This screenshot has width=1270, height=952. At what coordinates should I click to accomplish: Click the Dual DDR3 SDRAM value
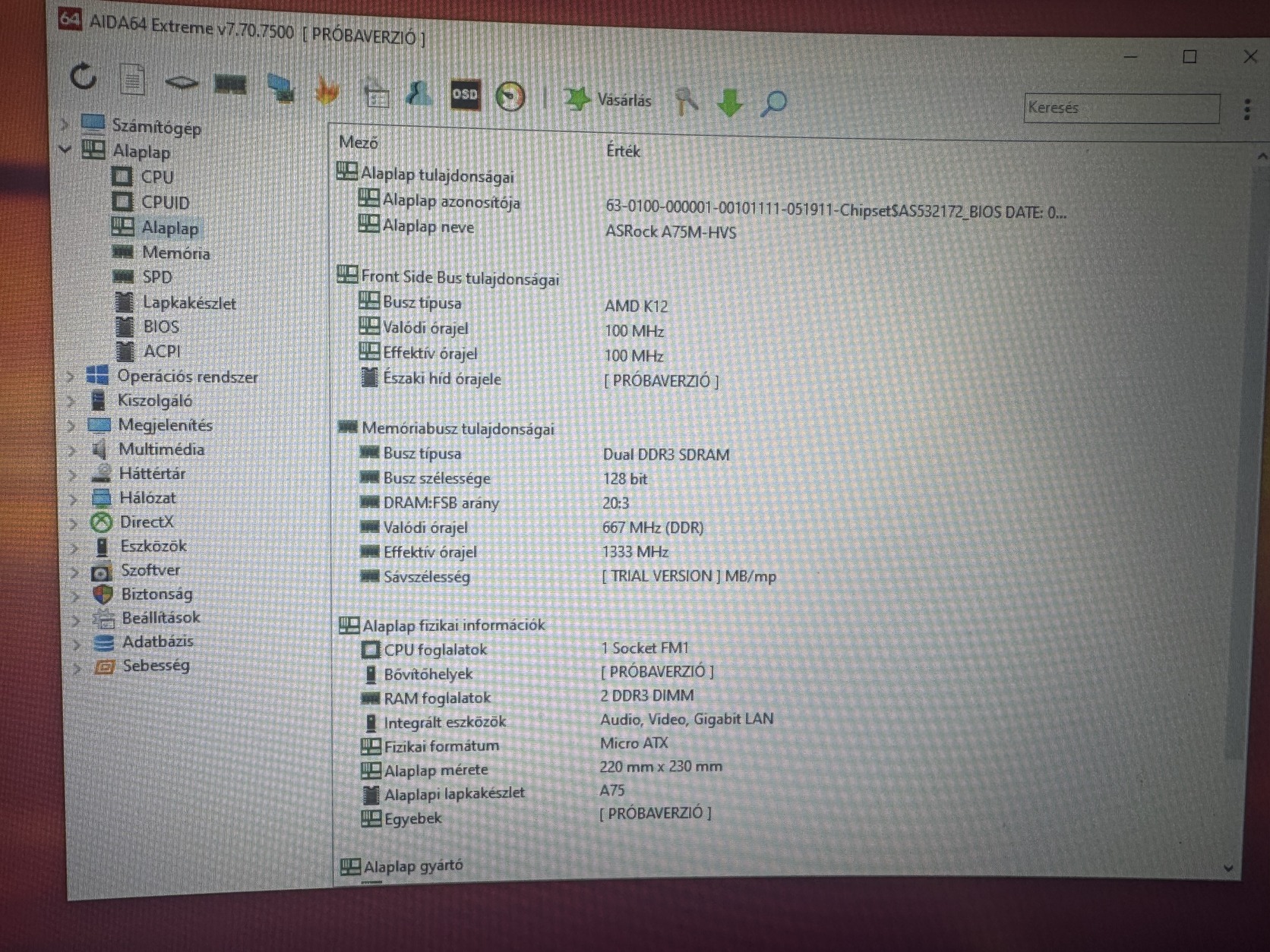[666, 454]
